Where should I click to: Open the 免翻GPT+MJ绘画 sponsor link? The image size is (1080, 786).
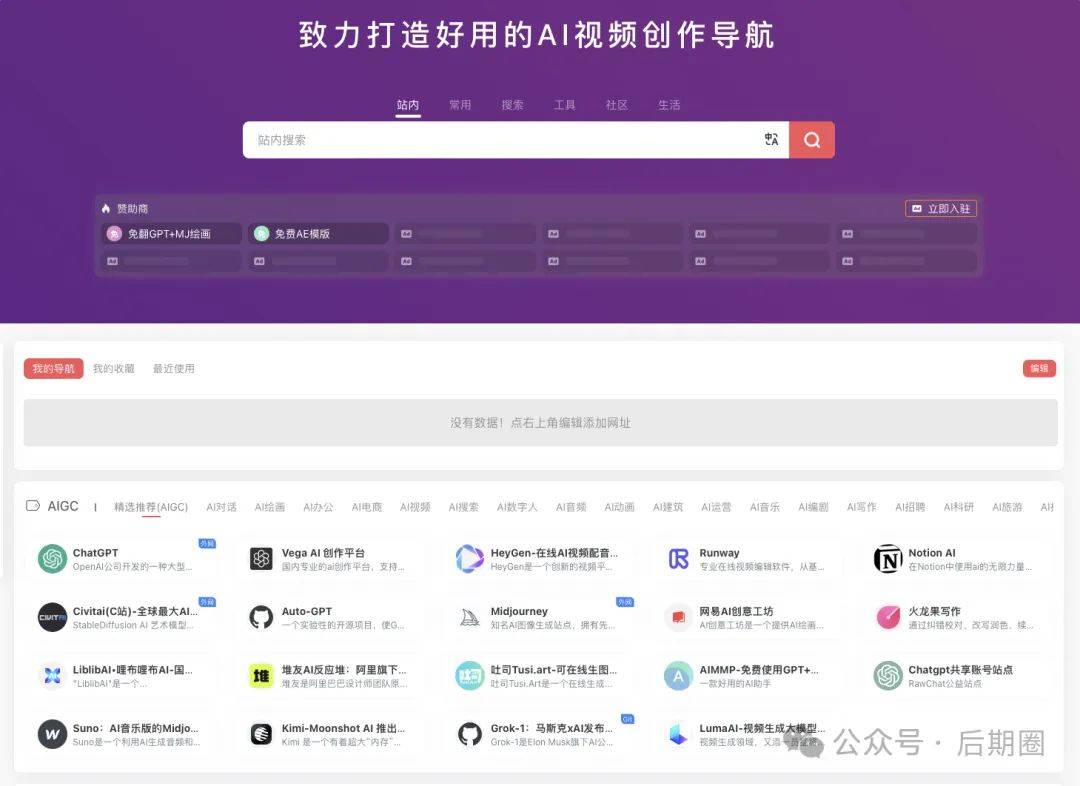click(x=172, y=234)
